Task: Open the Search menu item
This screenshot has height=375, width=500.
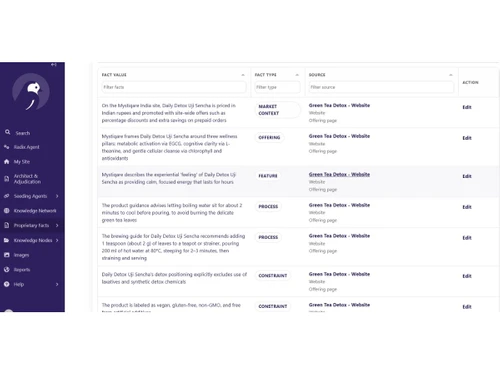Action: point(23,133)
